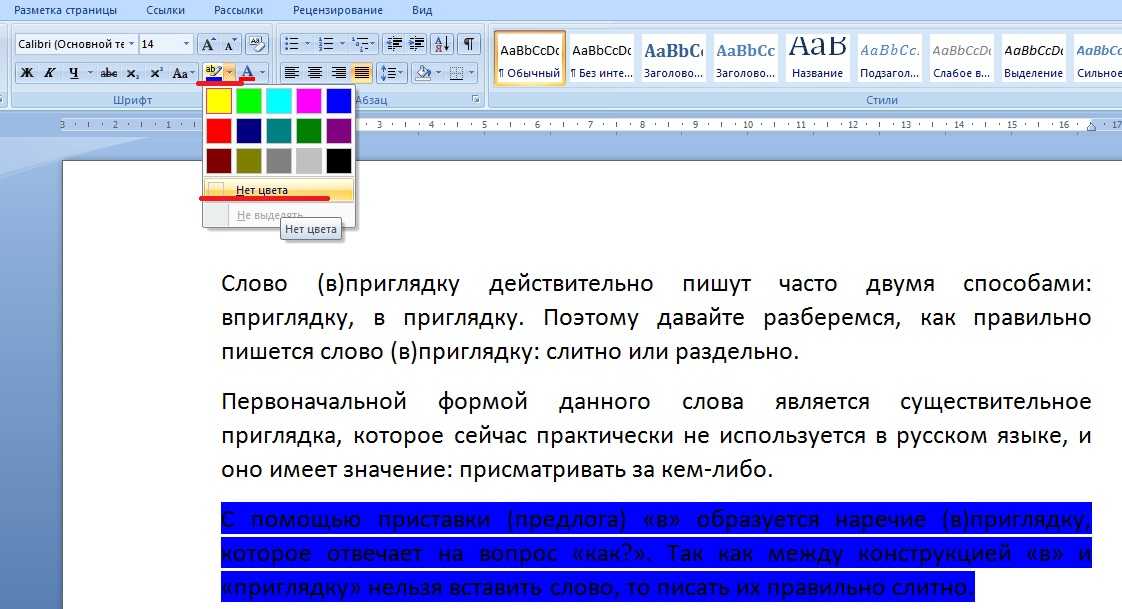Viewport: 1122px width, 609px height.
Task: Open the font color dropdown arrow
Action: click(263, 73)
